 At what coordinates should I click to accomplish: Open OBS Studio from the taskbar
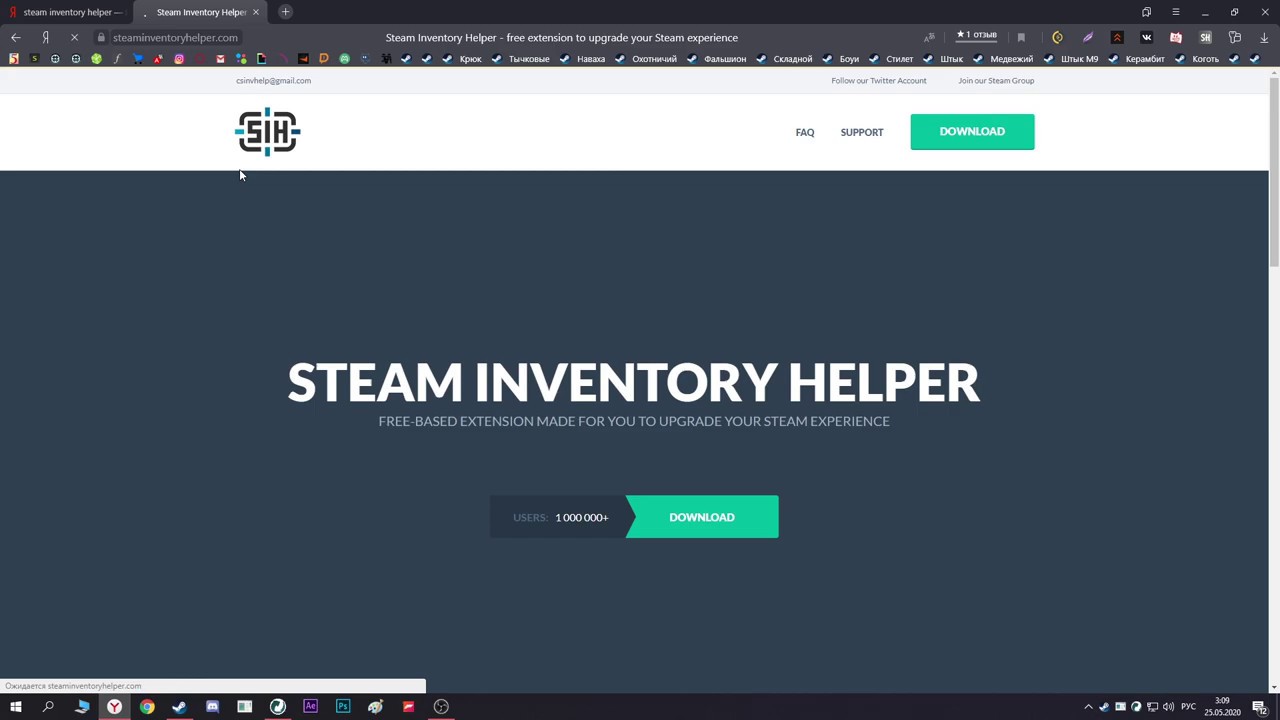(441, 707)
